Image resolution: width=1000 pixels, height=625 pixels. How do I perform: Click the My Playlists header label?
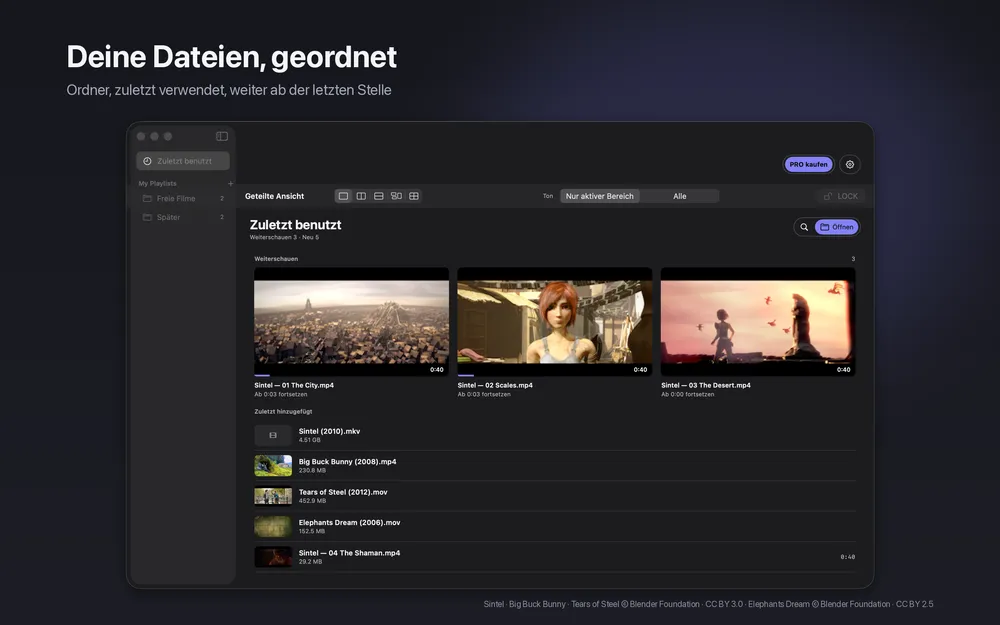[158, 184]
